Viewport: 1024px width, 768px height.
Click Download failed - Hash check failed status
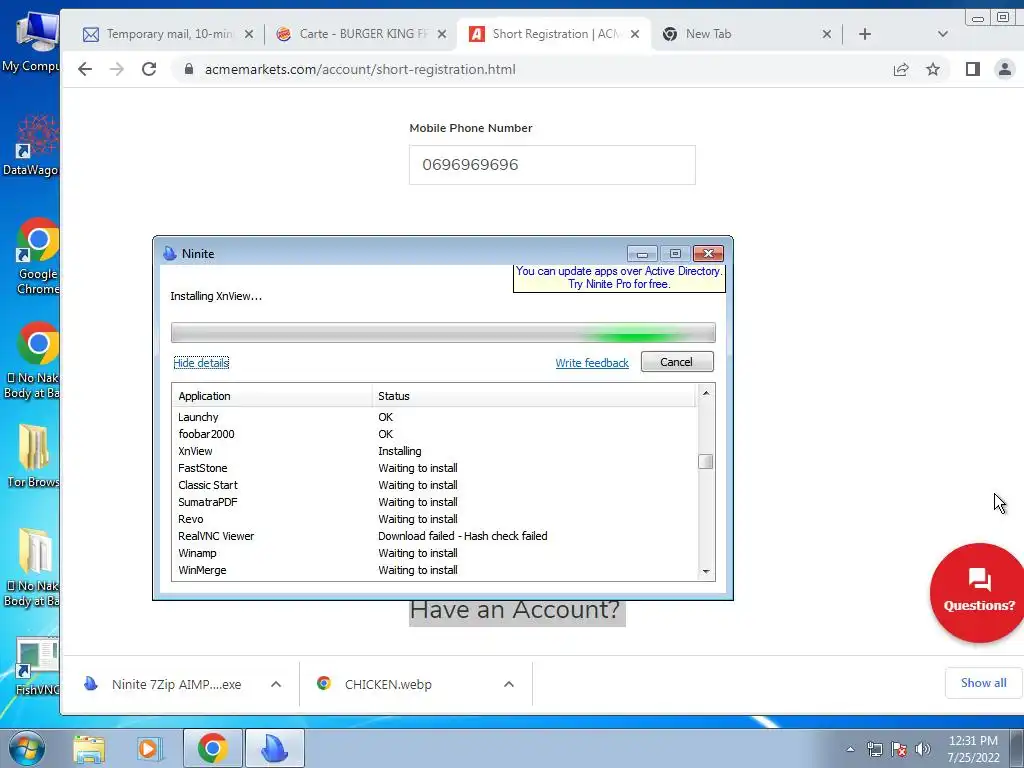point(462,536)
